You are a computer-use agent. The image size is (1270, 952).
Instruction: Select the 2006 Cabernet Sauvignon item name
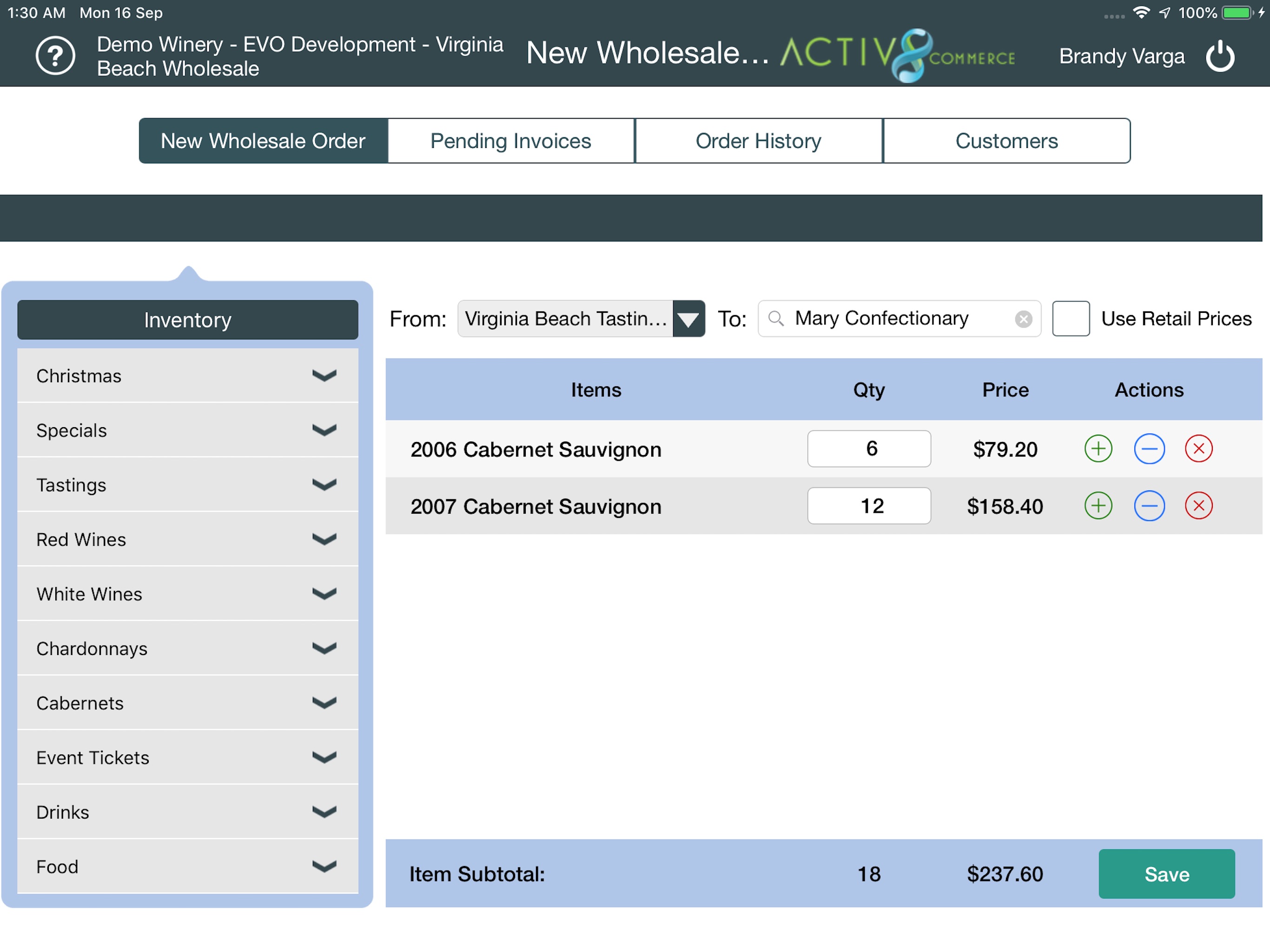(536, 449)
